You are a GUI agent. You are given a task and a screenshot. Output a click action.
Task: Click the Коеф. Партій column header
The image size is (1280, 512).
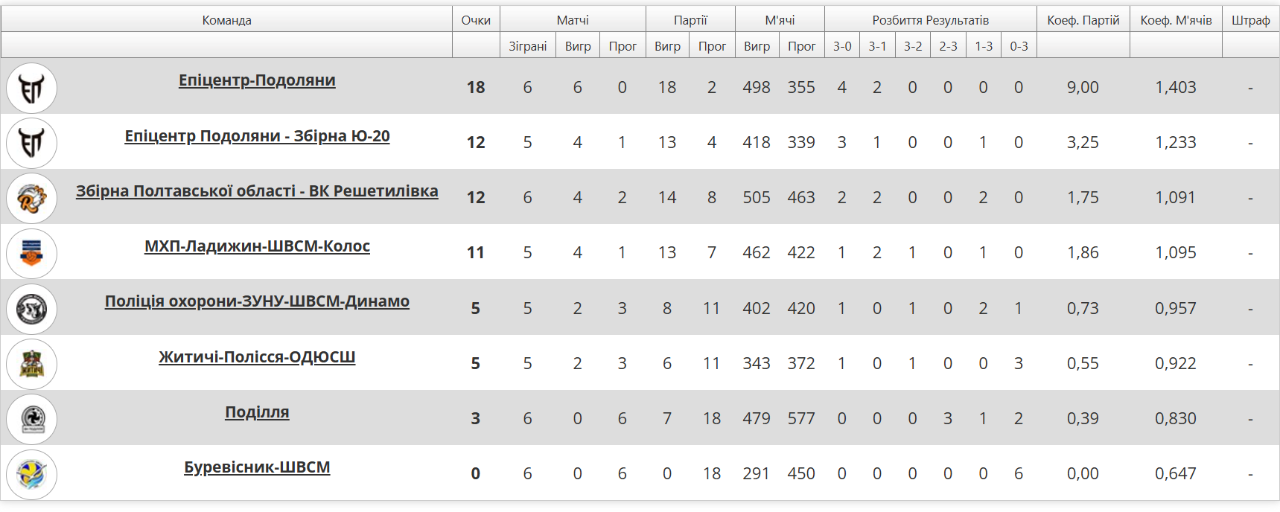[1083, 20]
